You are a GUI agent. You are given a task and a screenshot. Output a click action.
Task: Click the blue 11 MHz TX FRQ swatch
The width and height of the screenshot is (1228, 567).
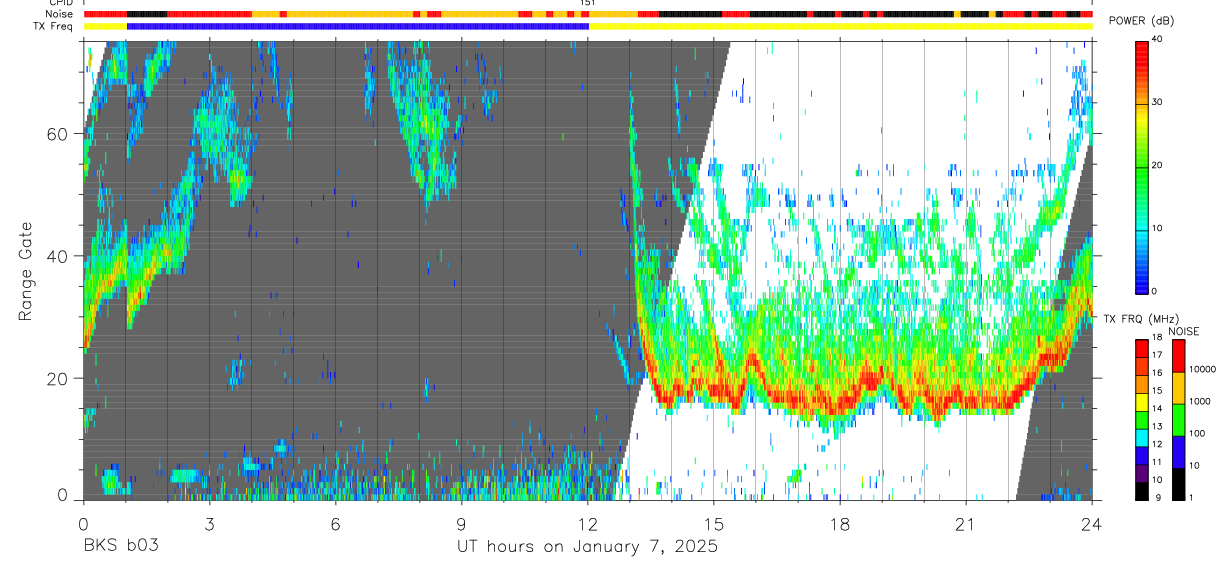1141,456
